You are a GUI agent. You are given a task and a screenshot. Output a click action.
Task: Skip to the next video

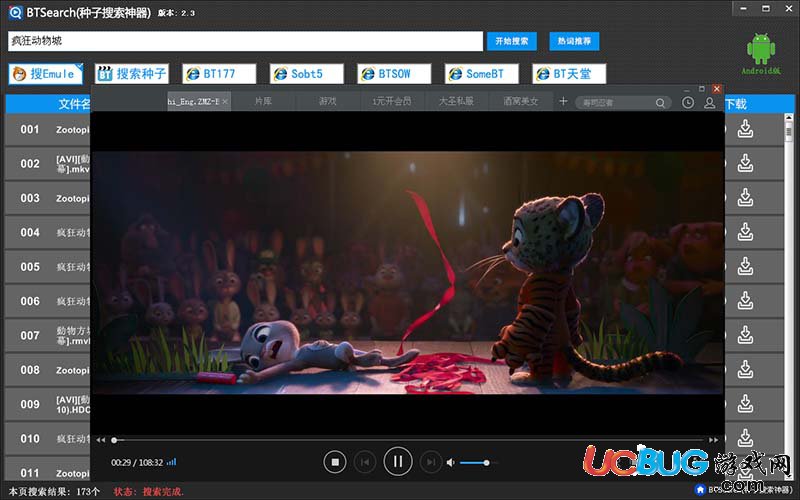431,462
